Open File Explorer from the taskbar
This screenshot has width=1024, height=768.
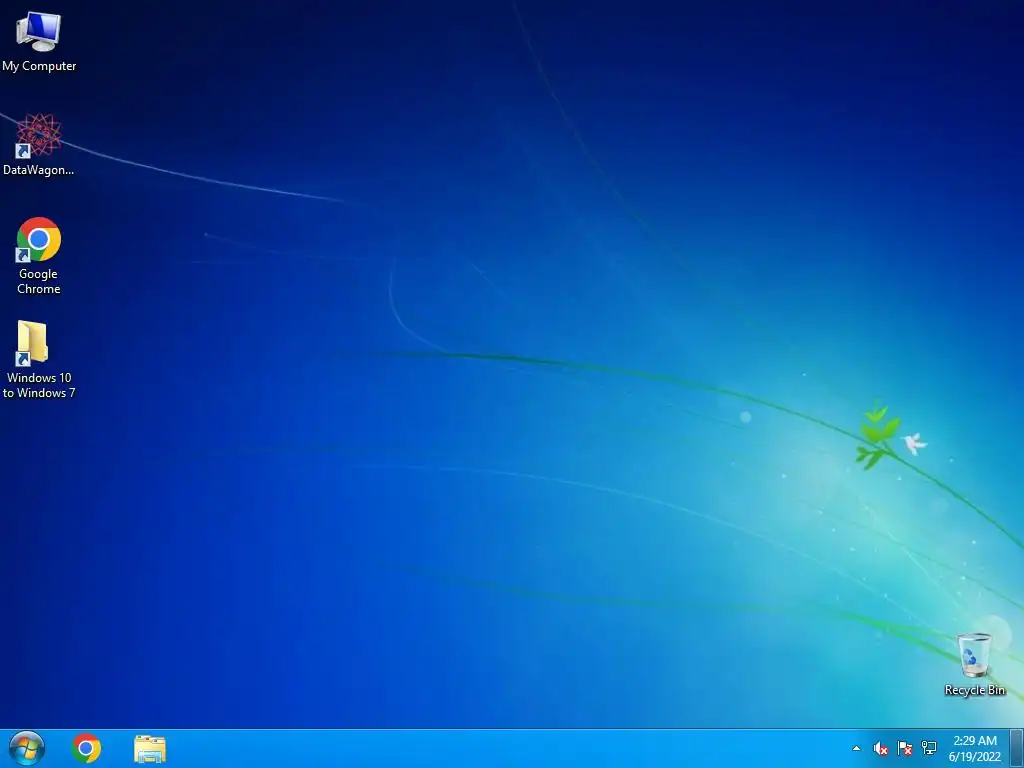click(150, 748)
